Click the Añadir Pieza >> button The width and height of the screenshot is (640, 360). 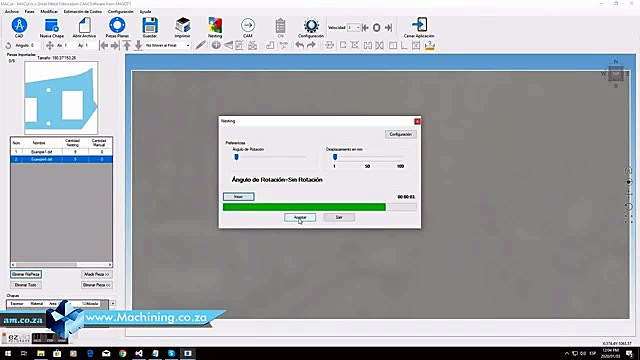pyautogui.click(x=97, y=274)
